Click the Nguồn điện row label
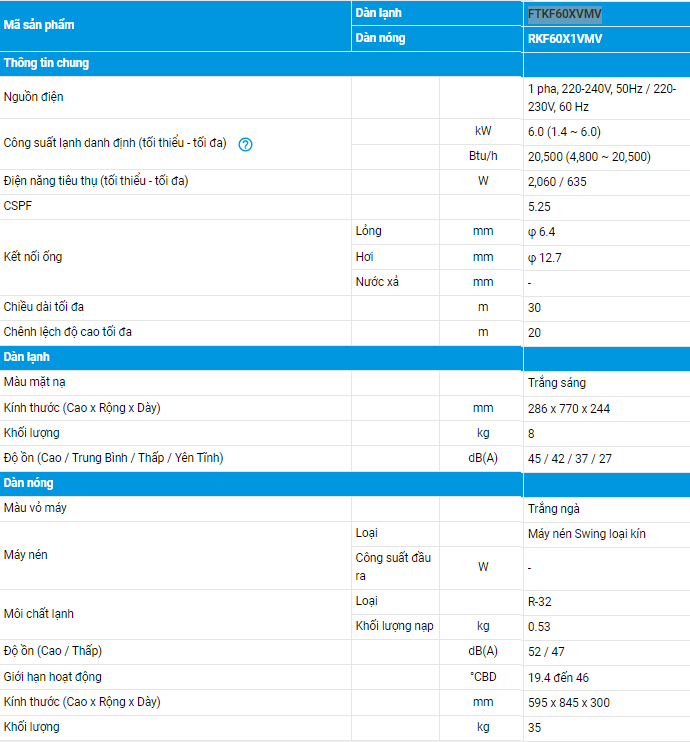This screenshot has width=690, height=742. [33, 97]
